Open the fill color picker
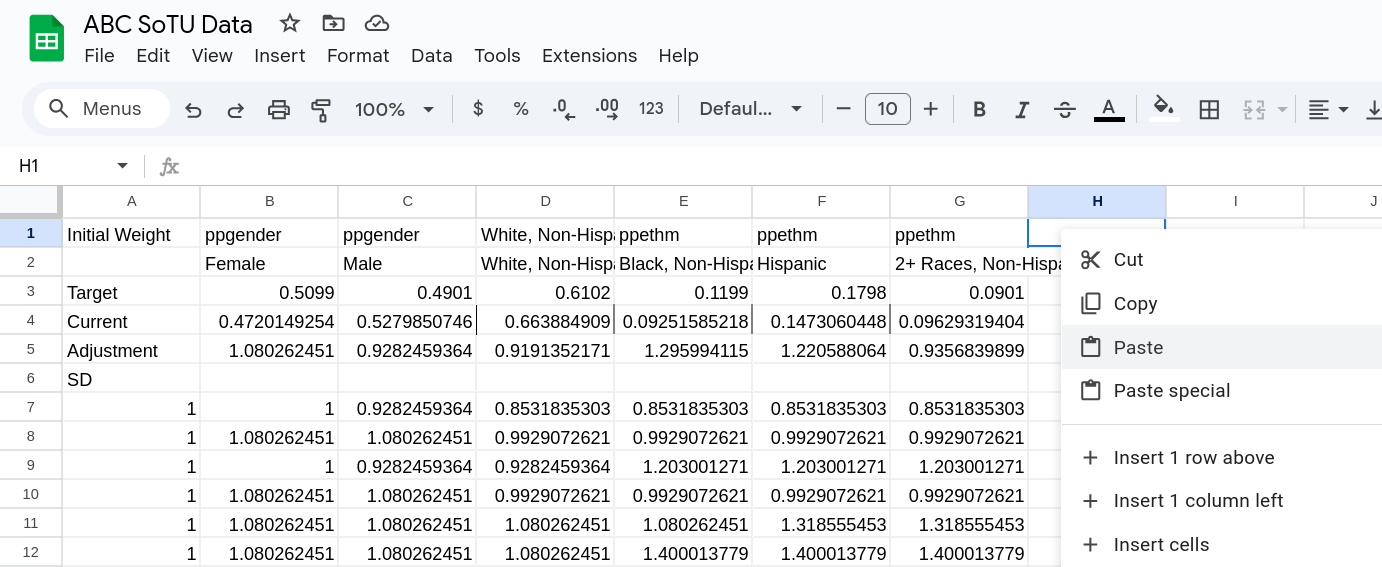 (x=1162, y=109)
